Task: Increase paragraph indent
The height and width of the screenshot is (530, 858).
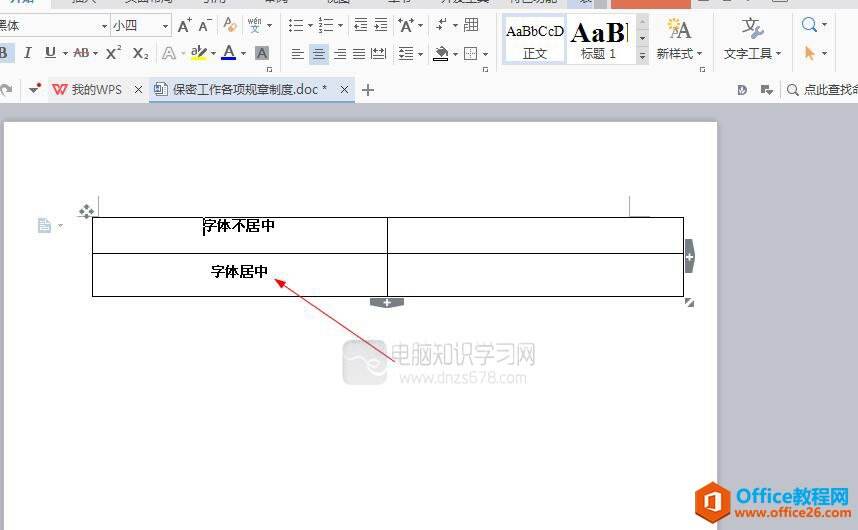Action: [381, 25]
